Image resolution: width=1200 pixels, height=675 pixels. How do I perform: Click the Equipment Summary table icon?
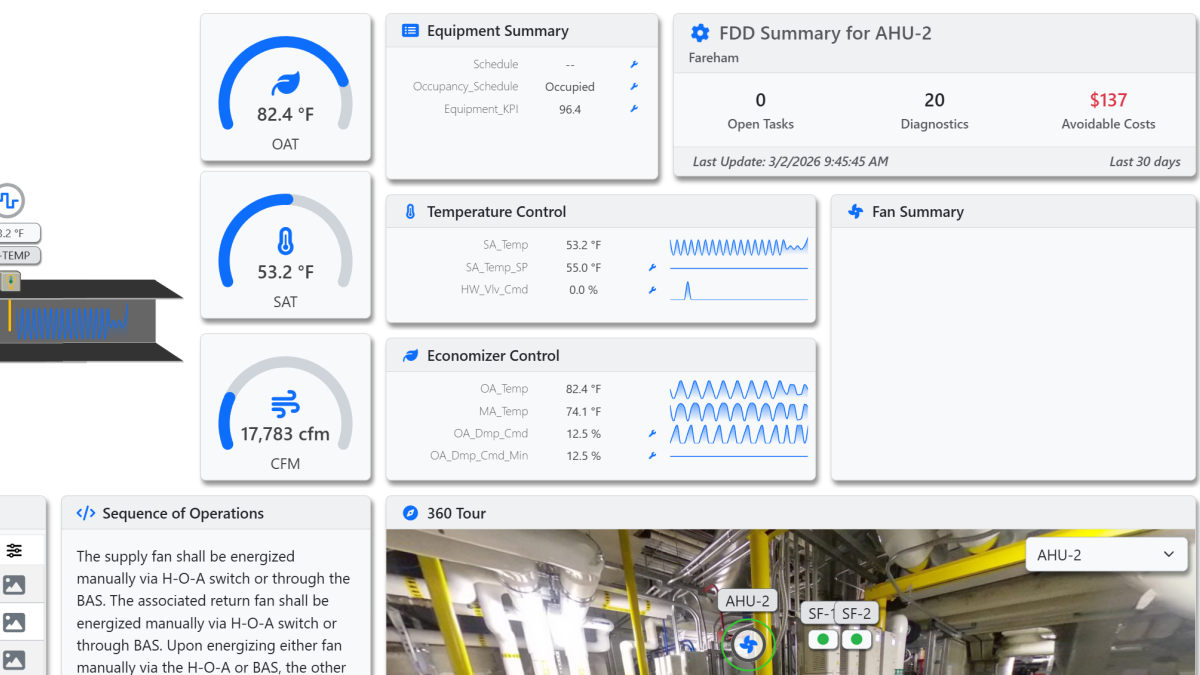click(x=410, y=30)
